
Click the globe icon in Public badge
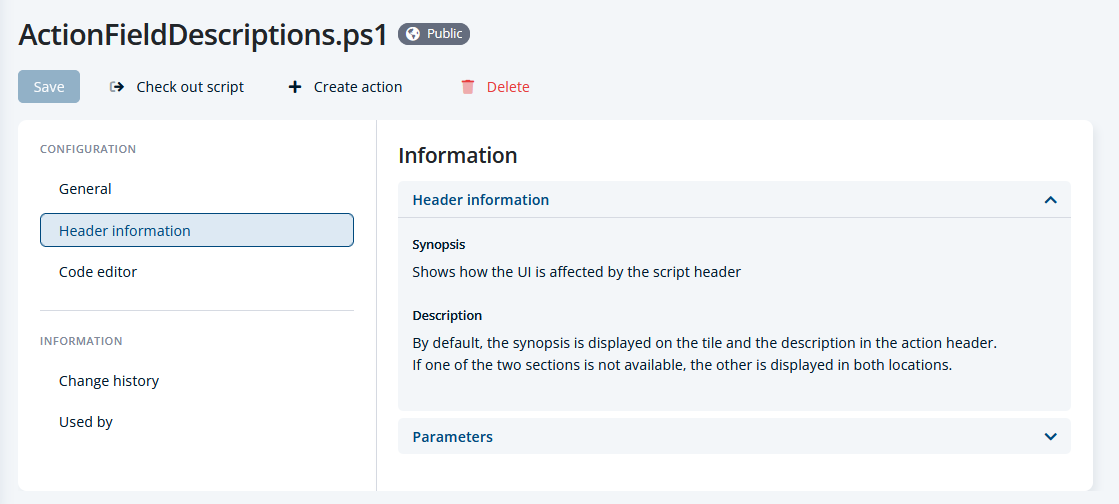click(412, 34)
